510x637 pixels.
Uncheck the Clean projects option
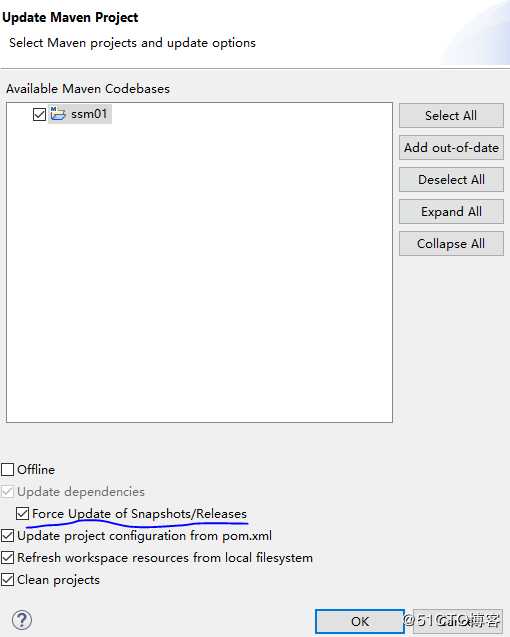tap(8, 580)
